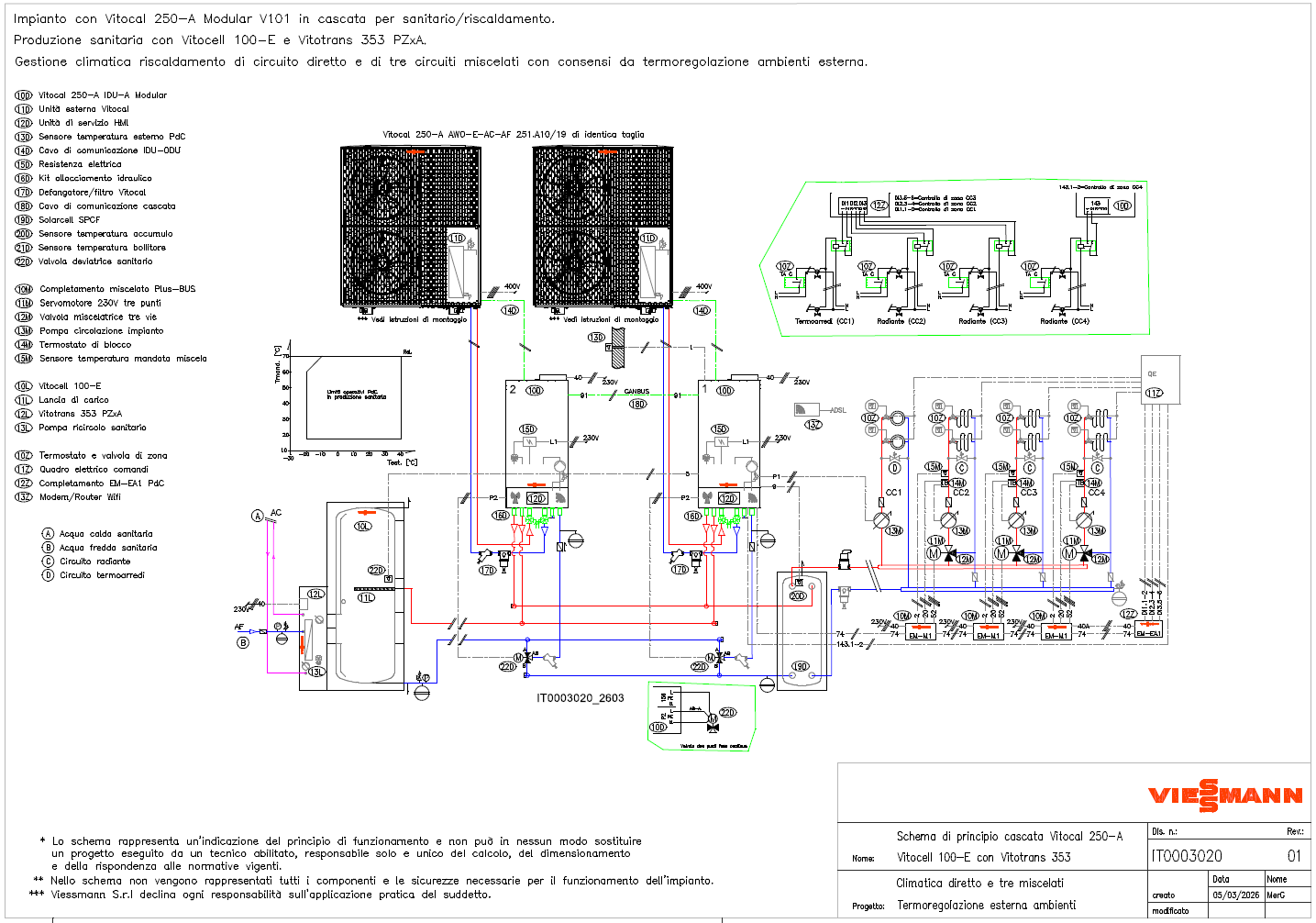Select legend entry "Completamento miscelato Plus-BUS"
Image resolution: width=1316 pixels, height=923 pixels.
coord(117,289)
